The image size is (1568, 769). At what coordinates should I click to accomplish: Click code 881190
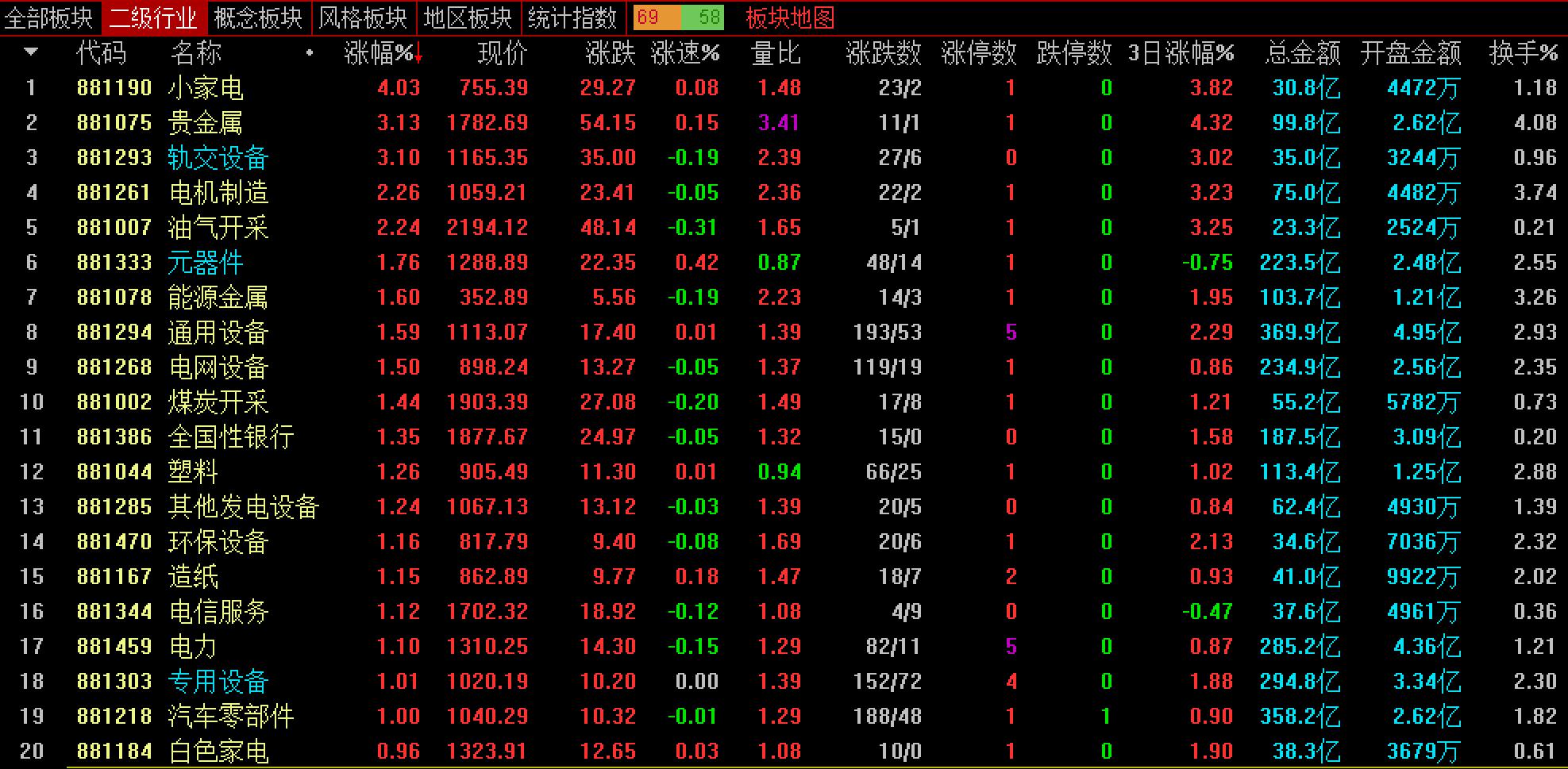114,87
